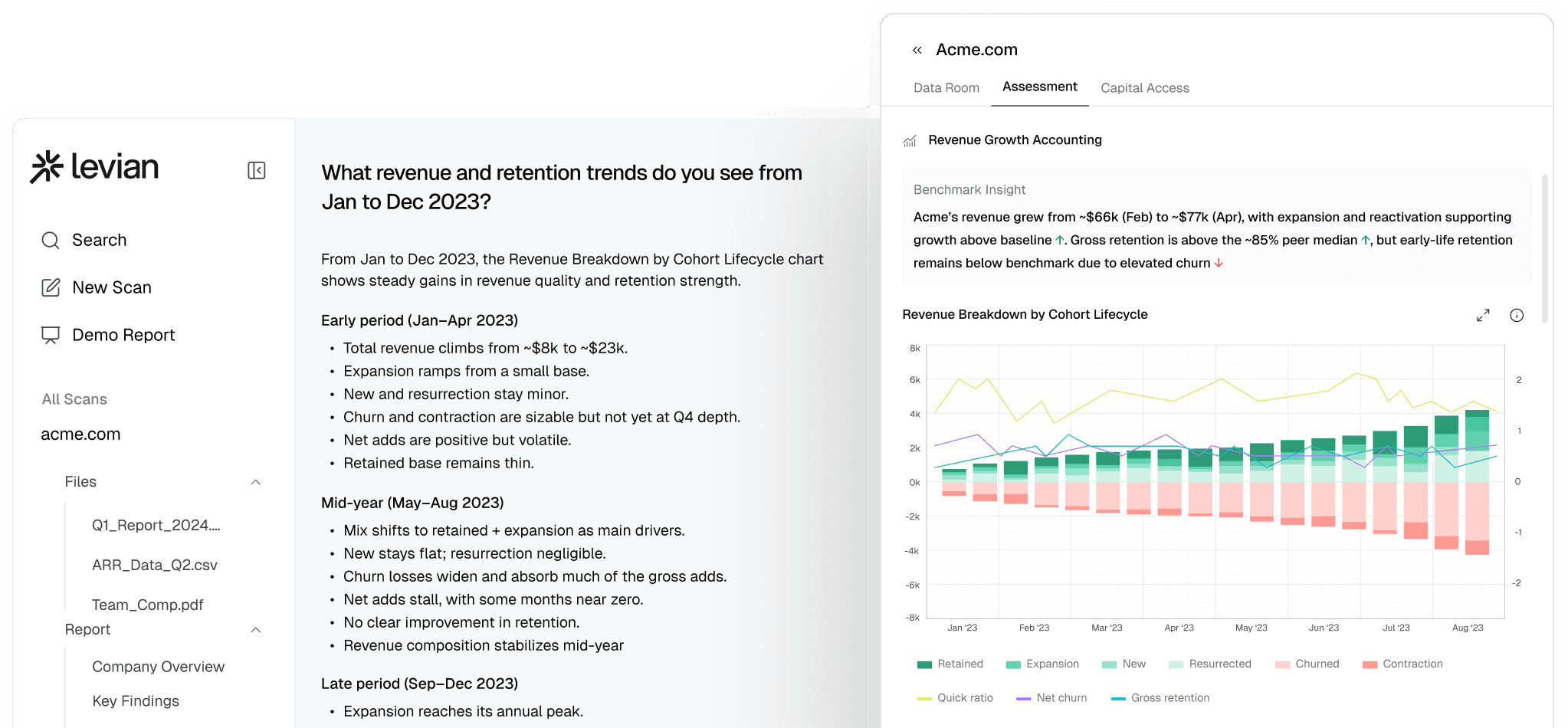Click 'Early period (Jan–Apr 2023)' heading
This screenshot has width=1568, height=728.
[x=419, y=321]
